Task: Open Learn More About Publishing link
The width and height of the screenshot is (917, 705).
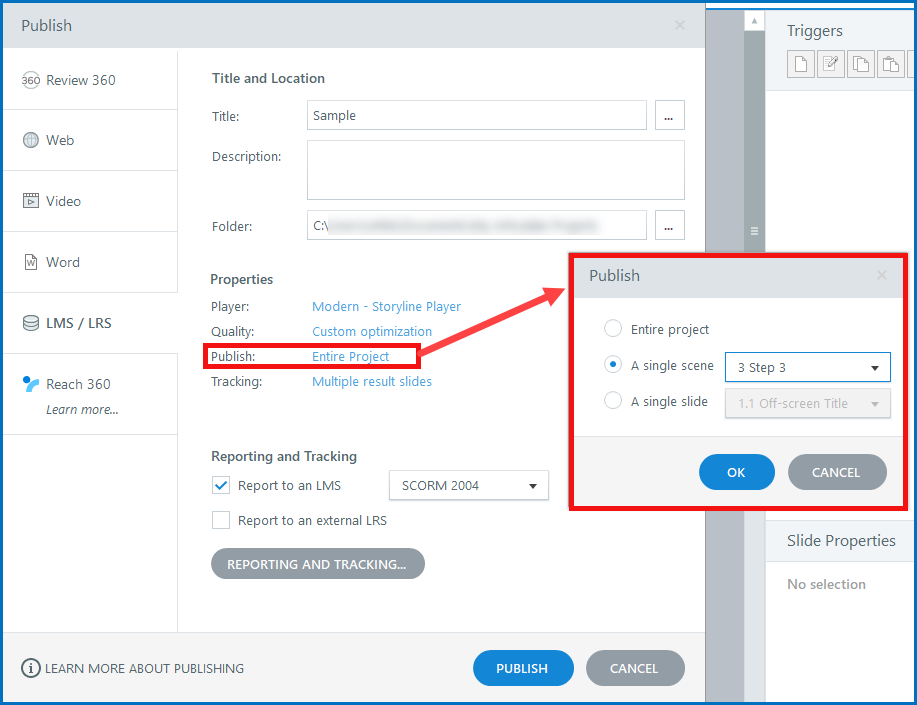Action: (x=144, y=668)
